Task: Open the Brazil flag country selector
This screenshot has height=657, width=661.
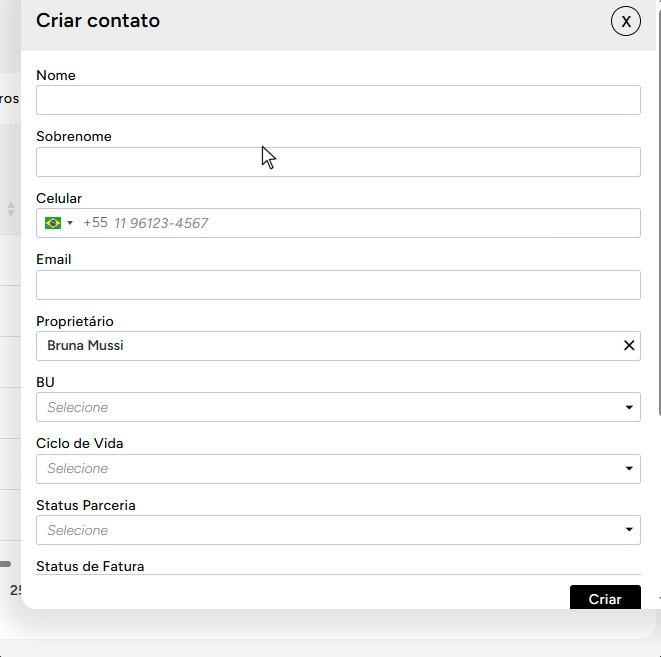Action: [x=59, y=223]
